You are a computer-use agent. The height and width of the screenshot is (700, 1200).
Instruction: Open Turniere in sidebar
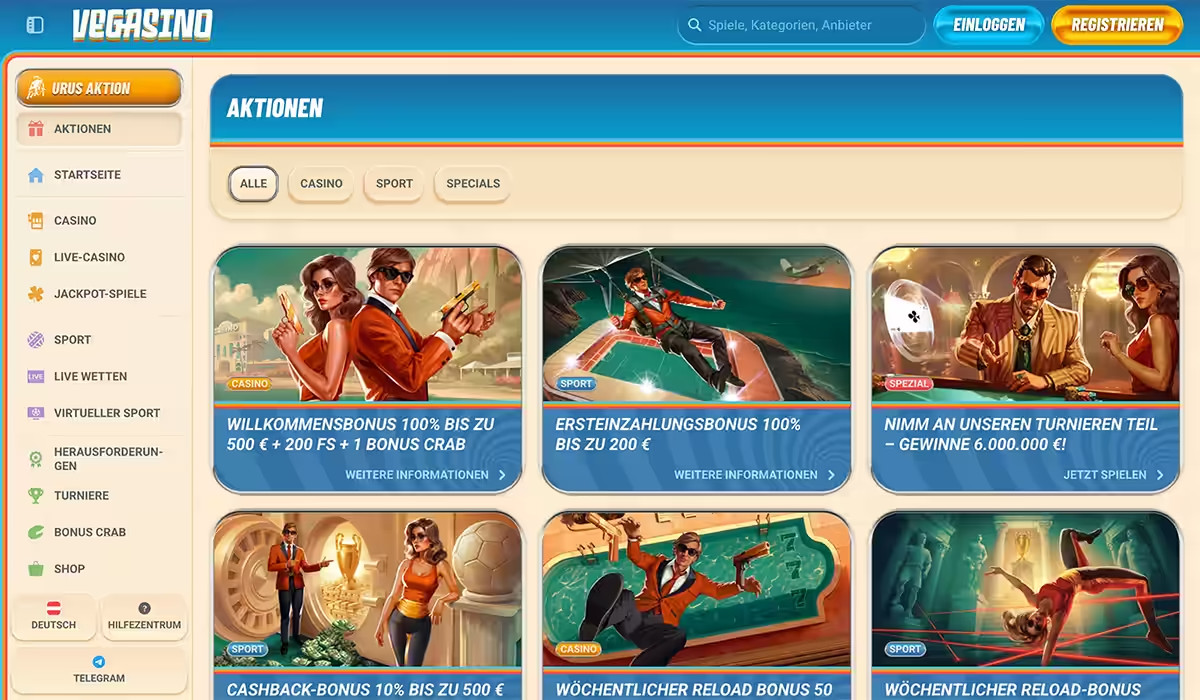pyautogui.click(x=99, y=496)
